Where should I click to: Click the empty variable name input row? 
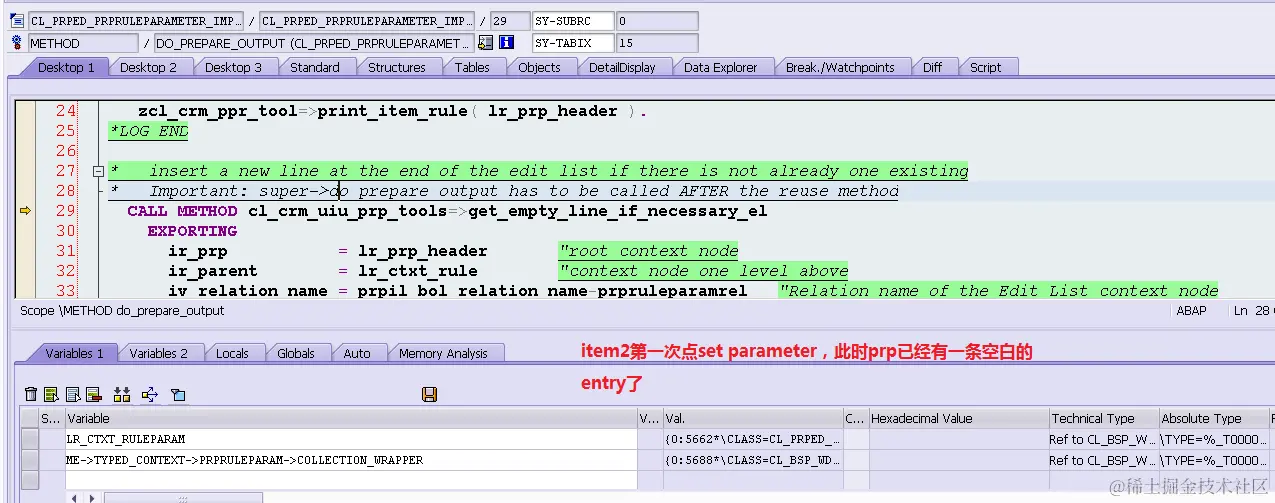coord(350,480)
